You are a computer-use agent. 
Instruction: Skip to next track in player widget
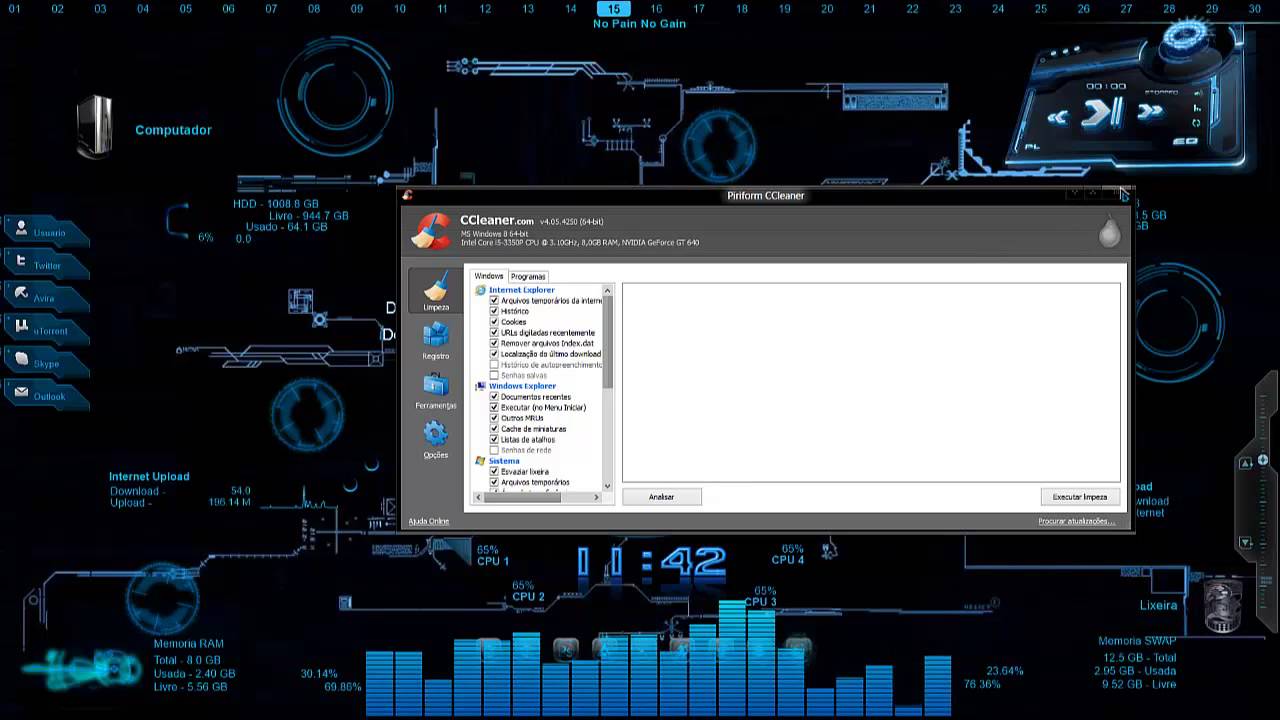[1150, 110]
